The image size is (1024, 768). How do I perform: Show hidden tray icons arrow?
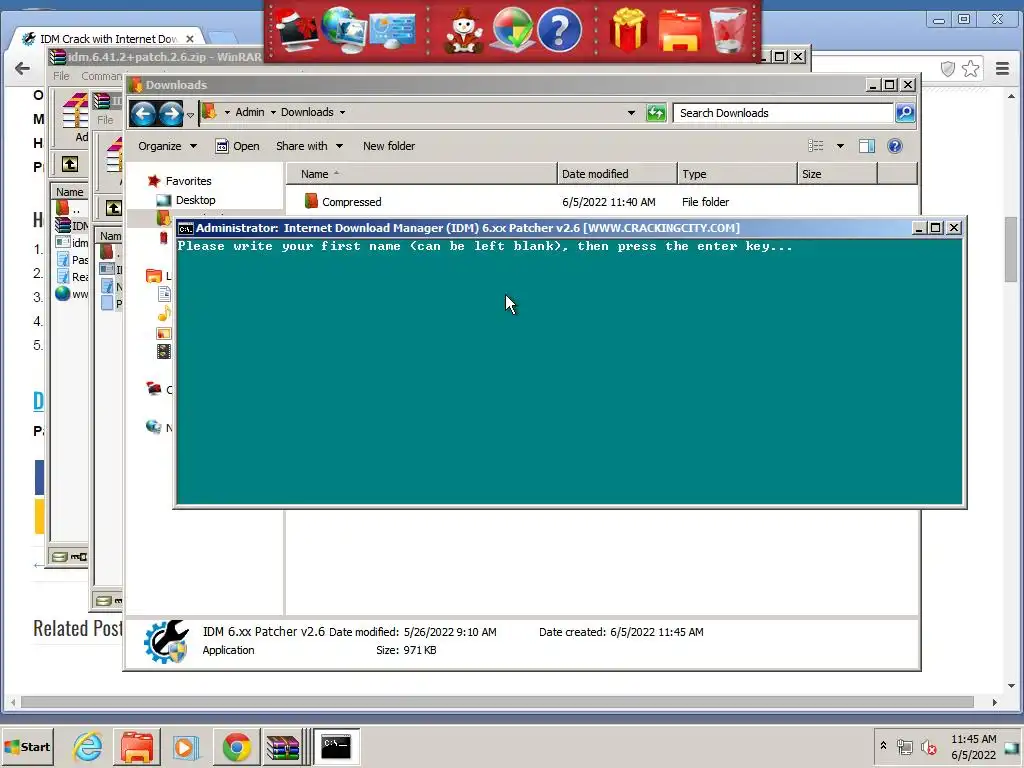(884, 745)
